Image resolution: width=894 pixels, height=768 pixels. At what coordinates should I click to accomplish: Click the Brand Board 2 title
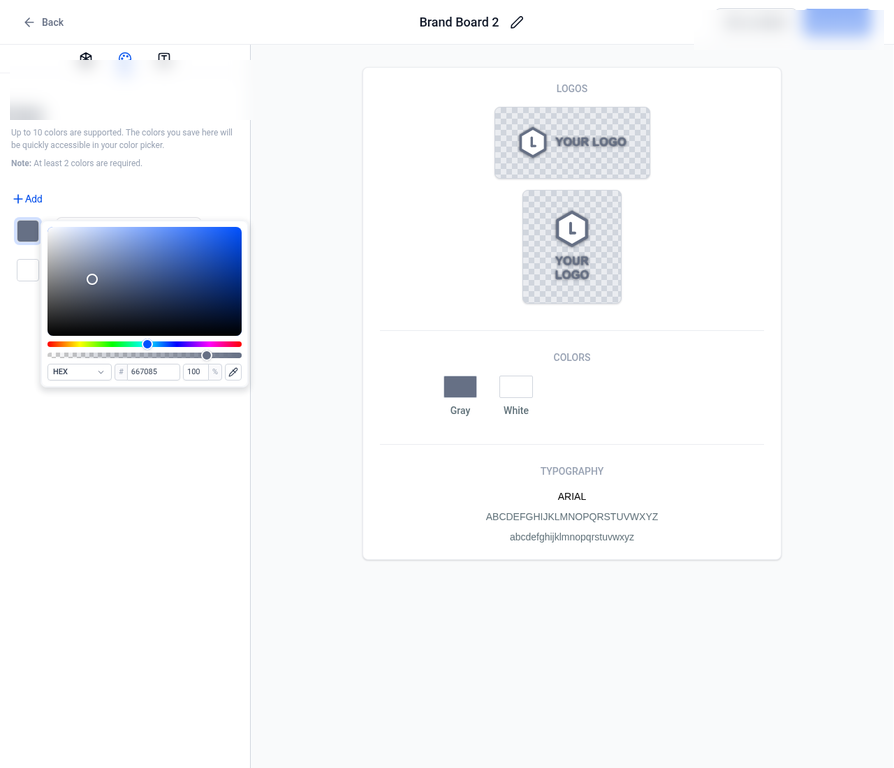coord(459,22)
